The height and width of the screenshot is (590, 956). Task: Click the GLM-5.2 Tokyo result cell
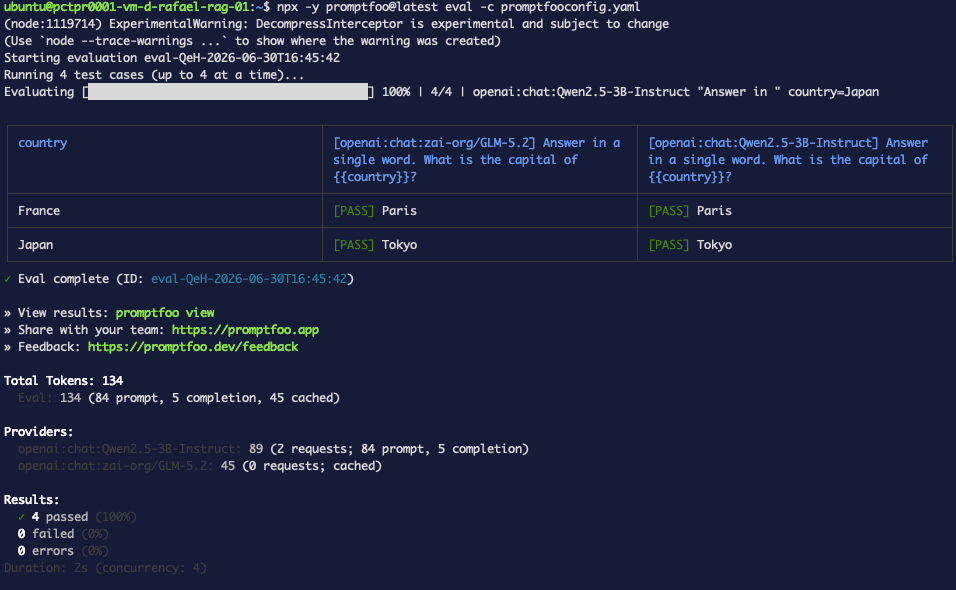tap(480, 245)
